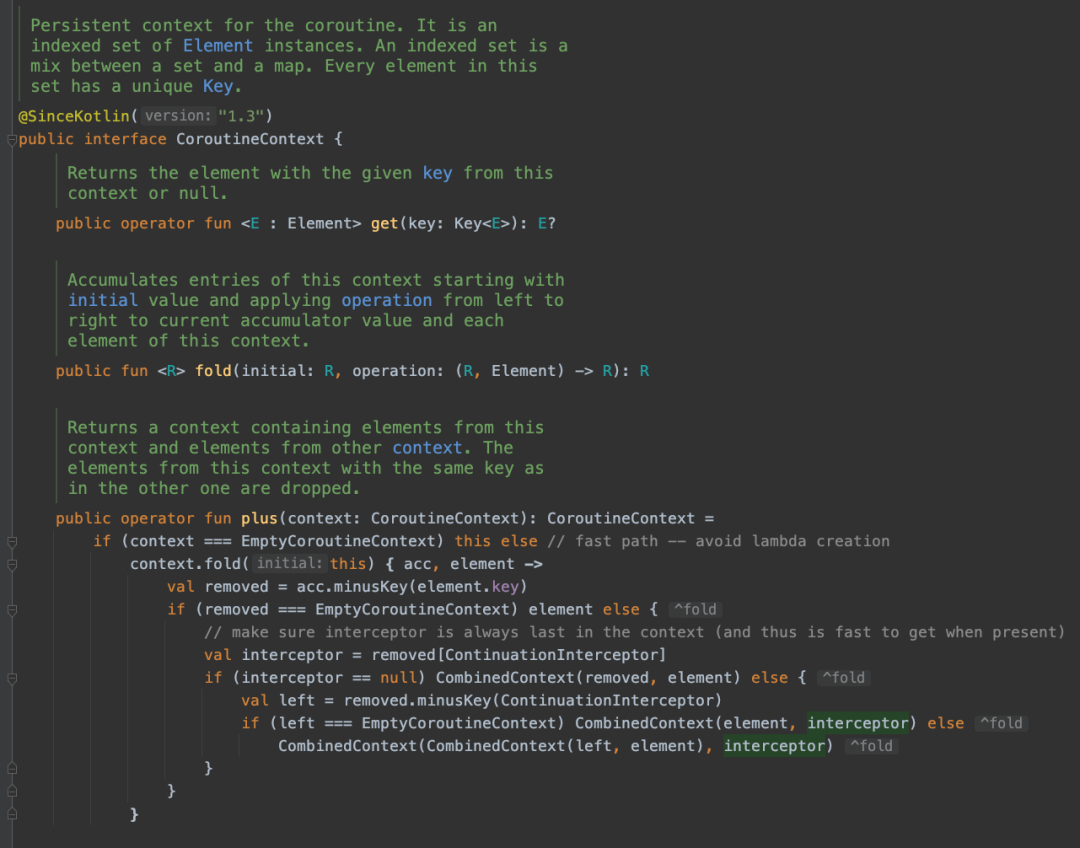Click highlighted 'interceptor' on the nested CombinedContext line

[774, 746]
